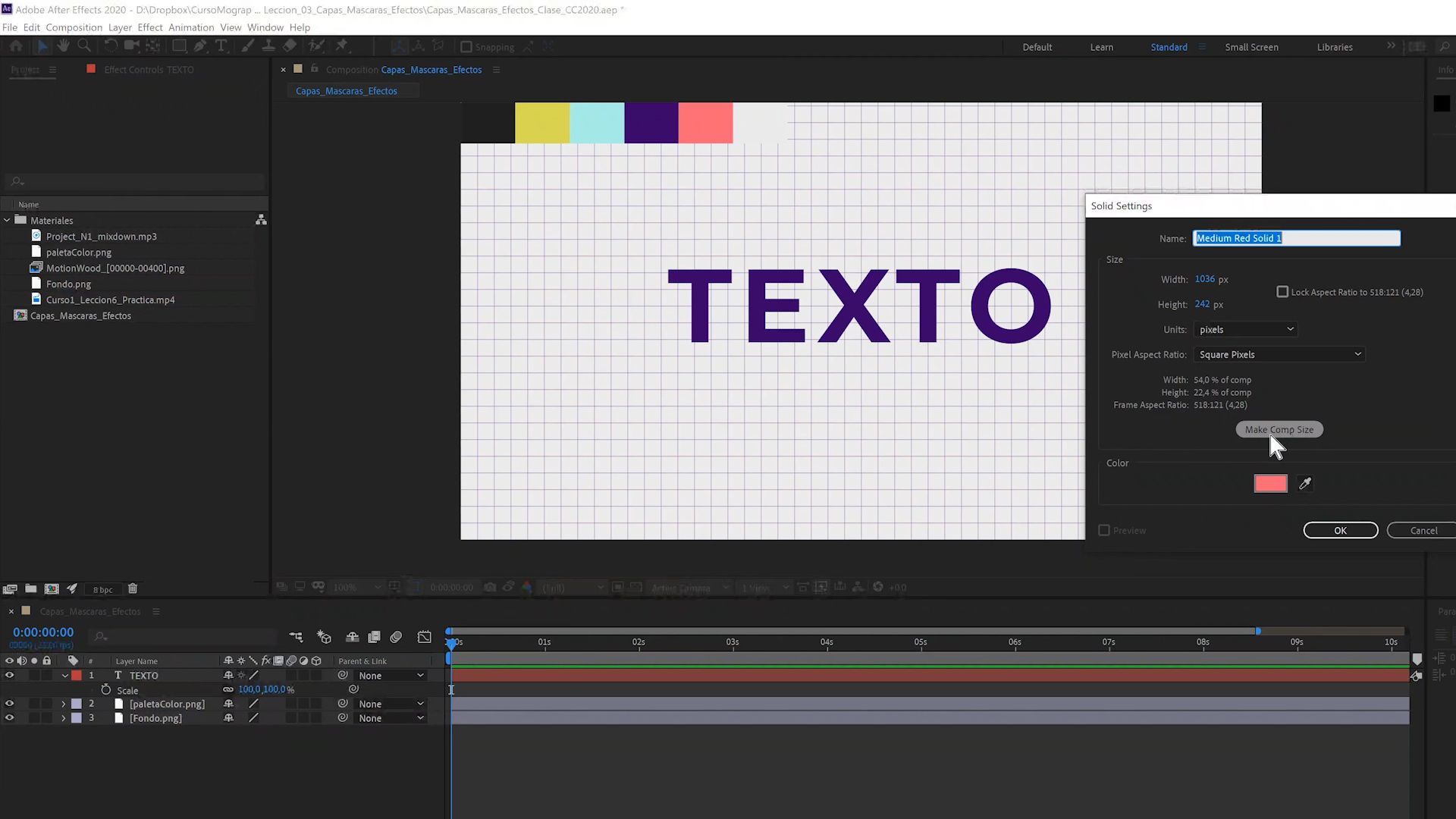1456x819 pixels.
Task: Select the Hand tool
Action: (x=64, y=46)
